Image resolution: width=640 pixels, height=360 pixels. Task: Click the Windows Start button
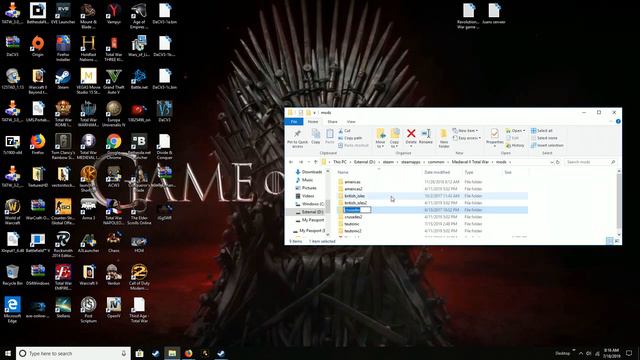point(8,353)
